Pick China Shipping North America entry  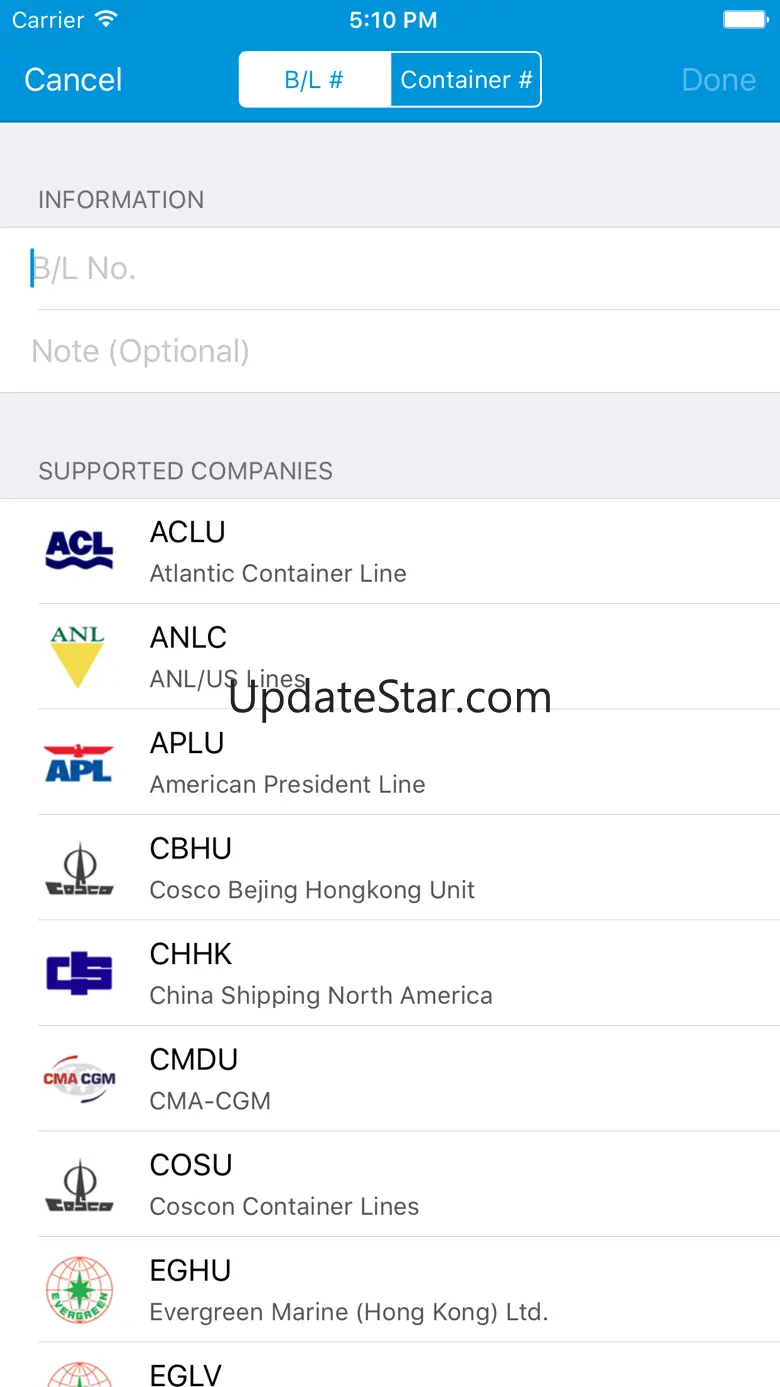pos(400,974)
